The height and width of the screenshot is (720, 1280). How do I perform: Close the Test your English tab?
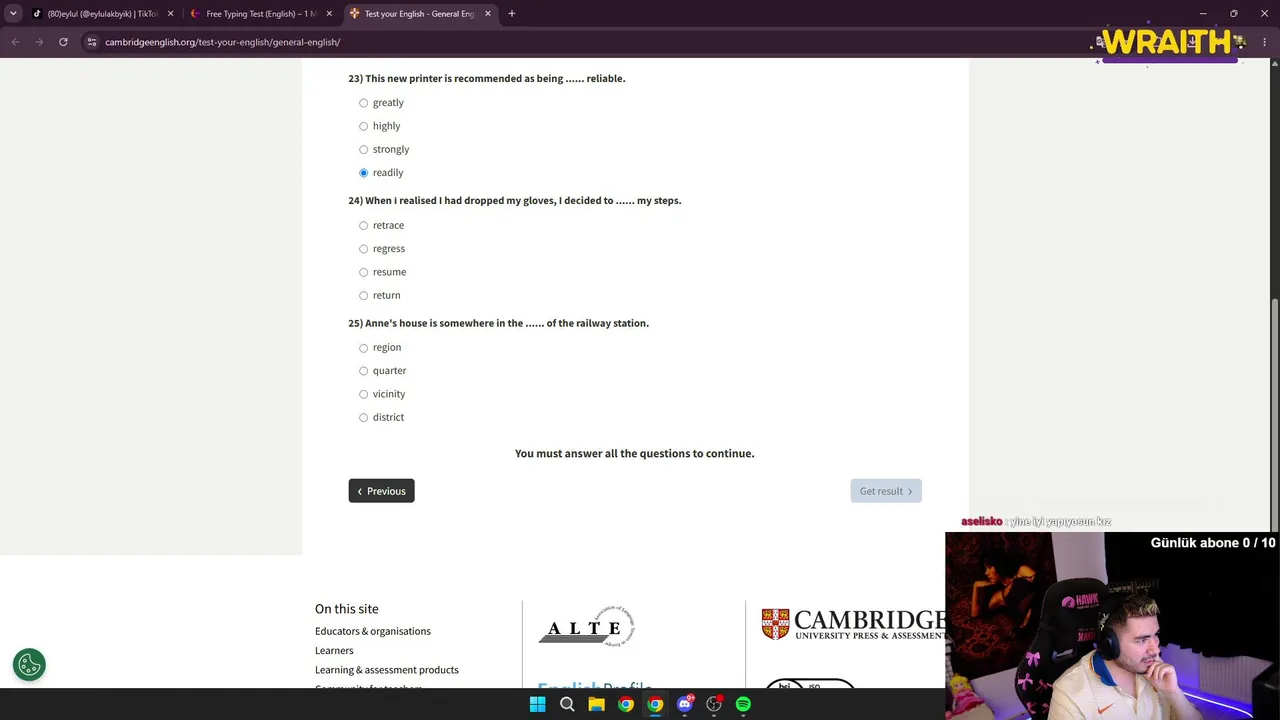click(x=488, y=14)
